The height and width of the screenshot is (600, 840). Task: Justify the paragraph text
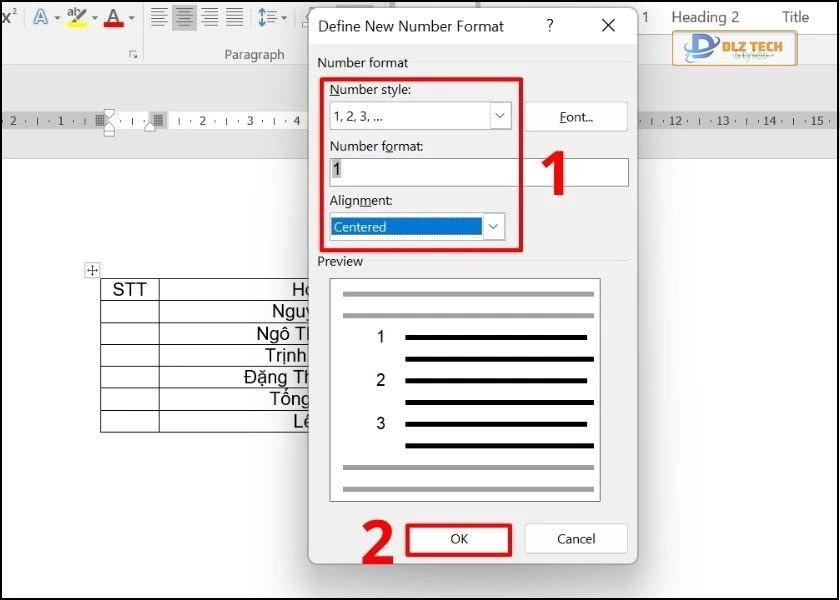(x=234, y=17)
